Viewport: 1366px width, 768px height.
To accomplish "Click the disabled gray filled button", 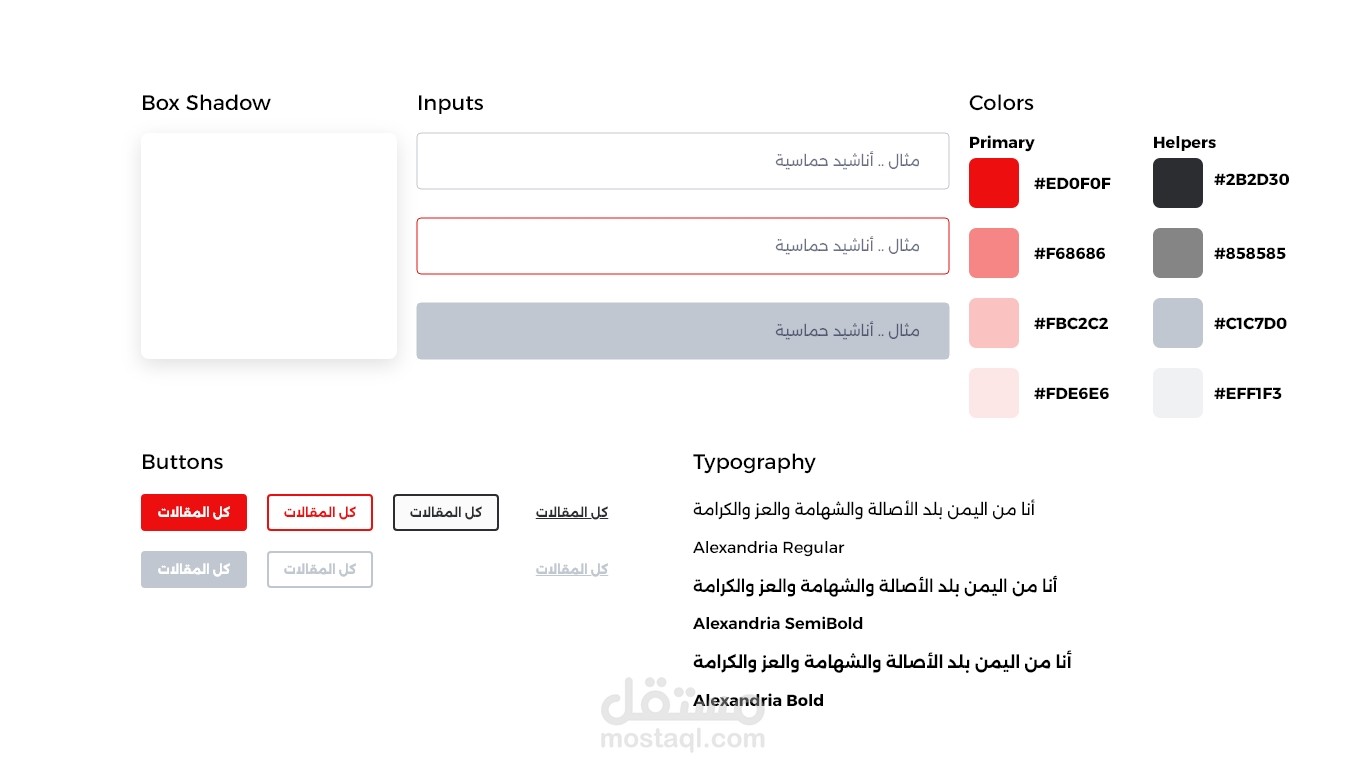I will (x=194, y=569).
